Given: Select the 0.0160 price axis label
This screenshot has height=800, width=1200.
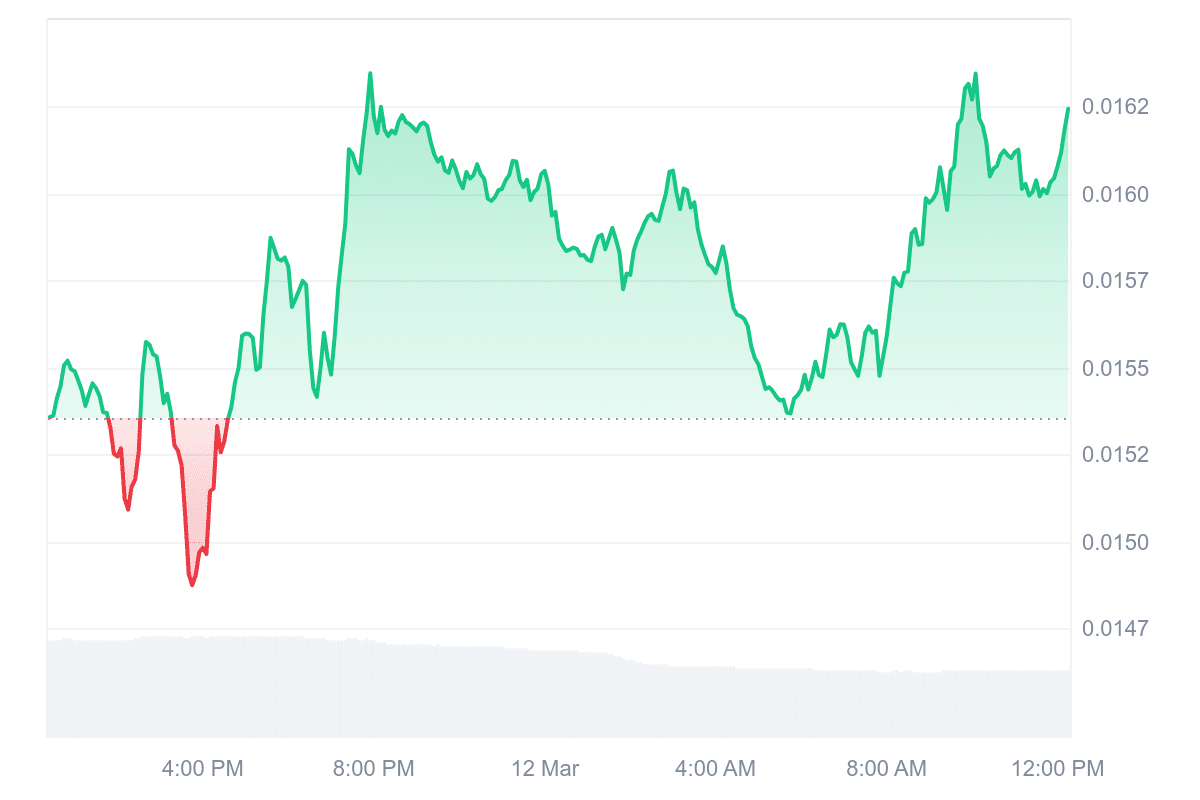Looking at the screenshot, I should pos(1115,194).
